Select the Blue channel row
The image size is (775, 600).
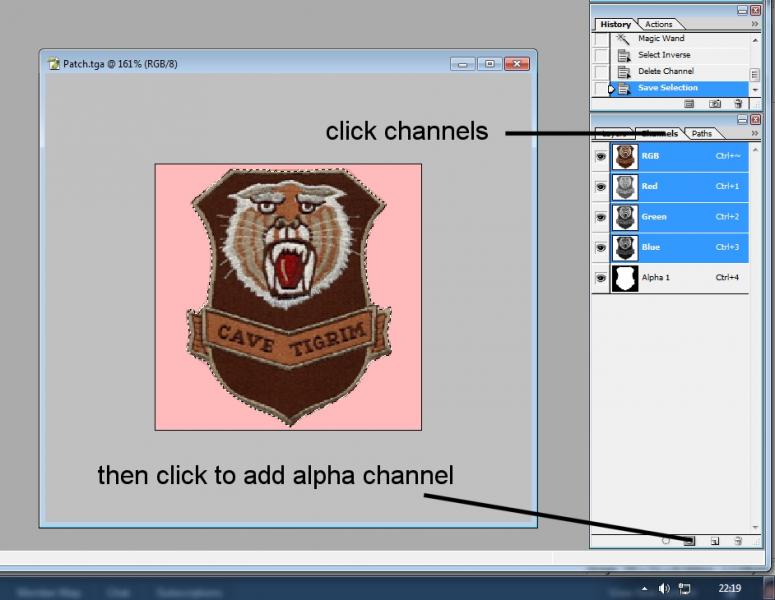pos(680,248)
